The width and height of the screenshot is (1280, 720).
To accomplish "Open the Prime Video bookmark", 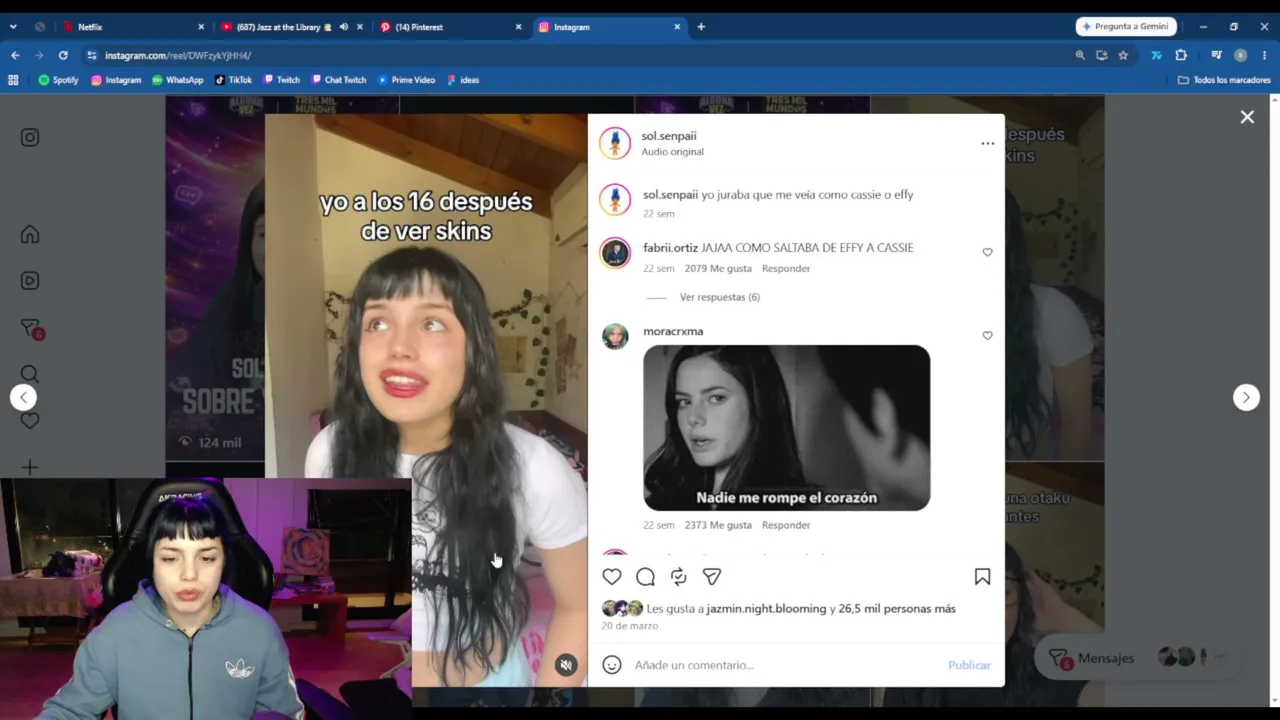I will [x=407, y=80].
